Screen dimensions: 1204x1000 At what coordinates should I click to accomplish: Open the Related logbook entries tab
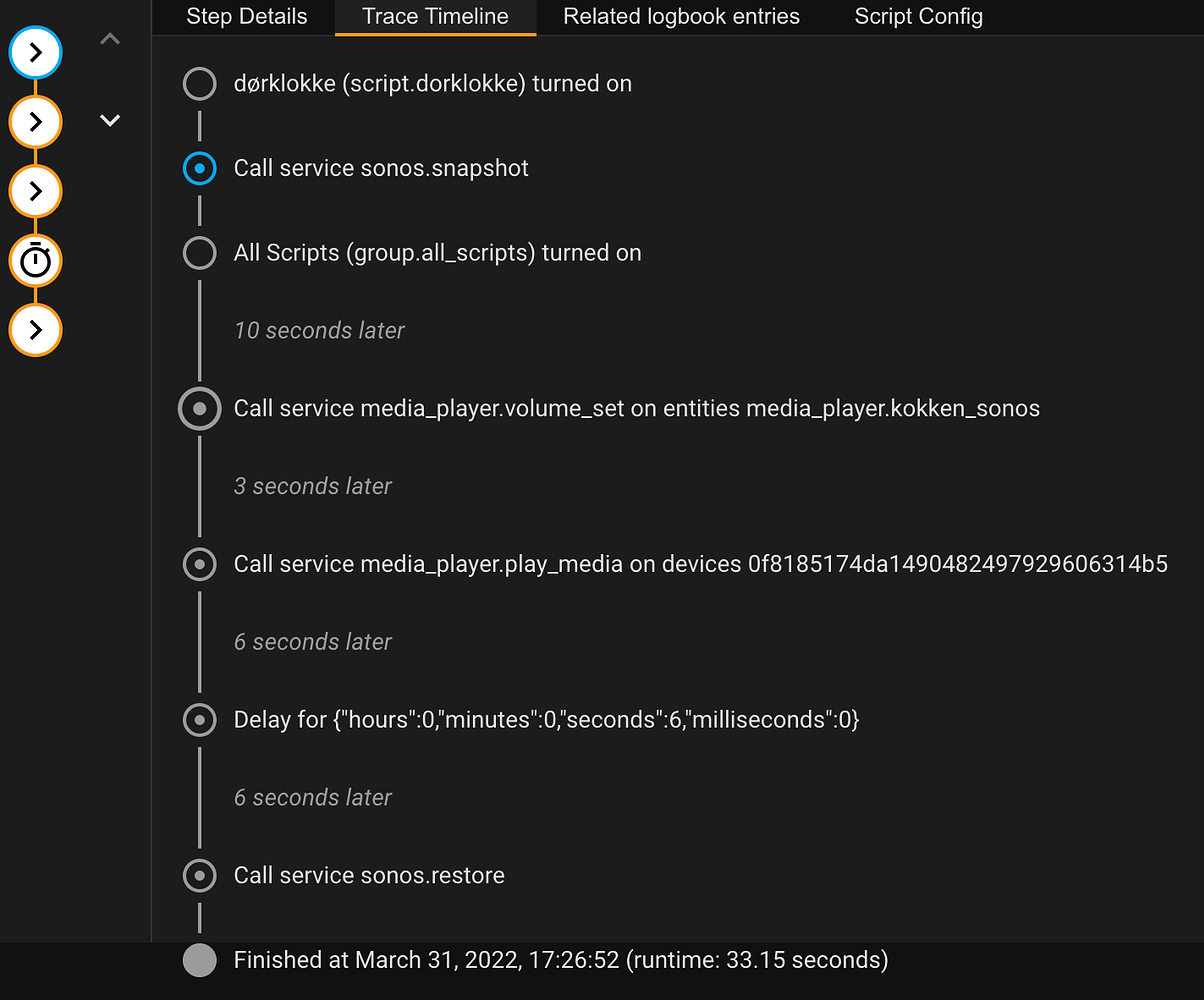(x=681, y=17)
